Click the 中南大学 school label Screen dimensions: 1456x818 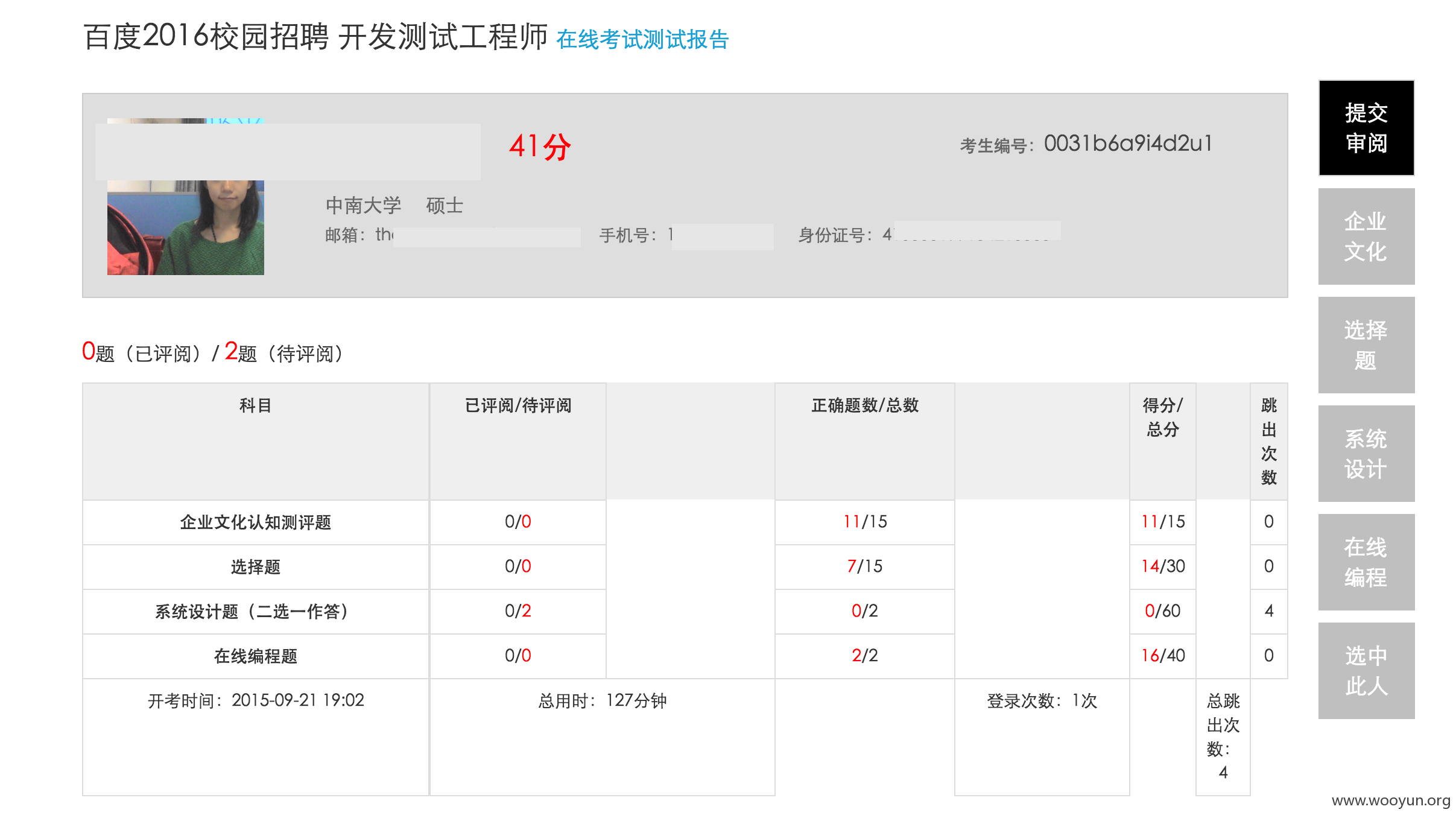[x=364, y=206]
